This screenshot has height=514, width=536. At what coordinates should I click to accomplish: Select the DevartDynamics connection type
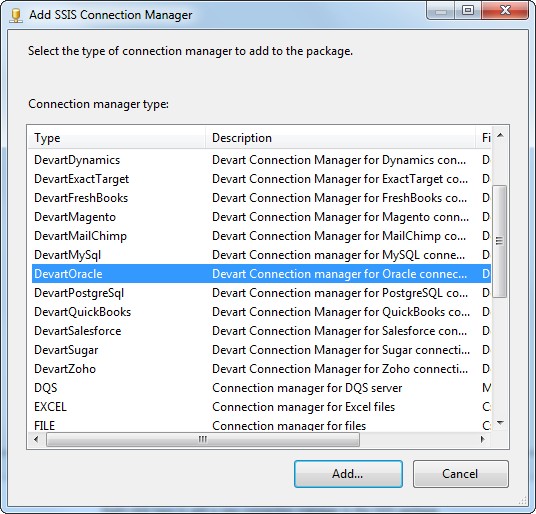[262, 160]
